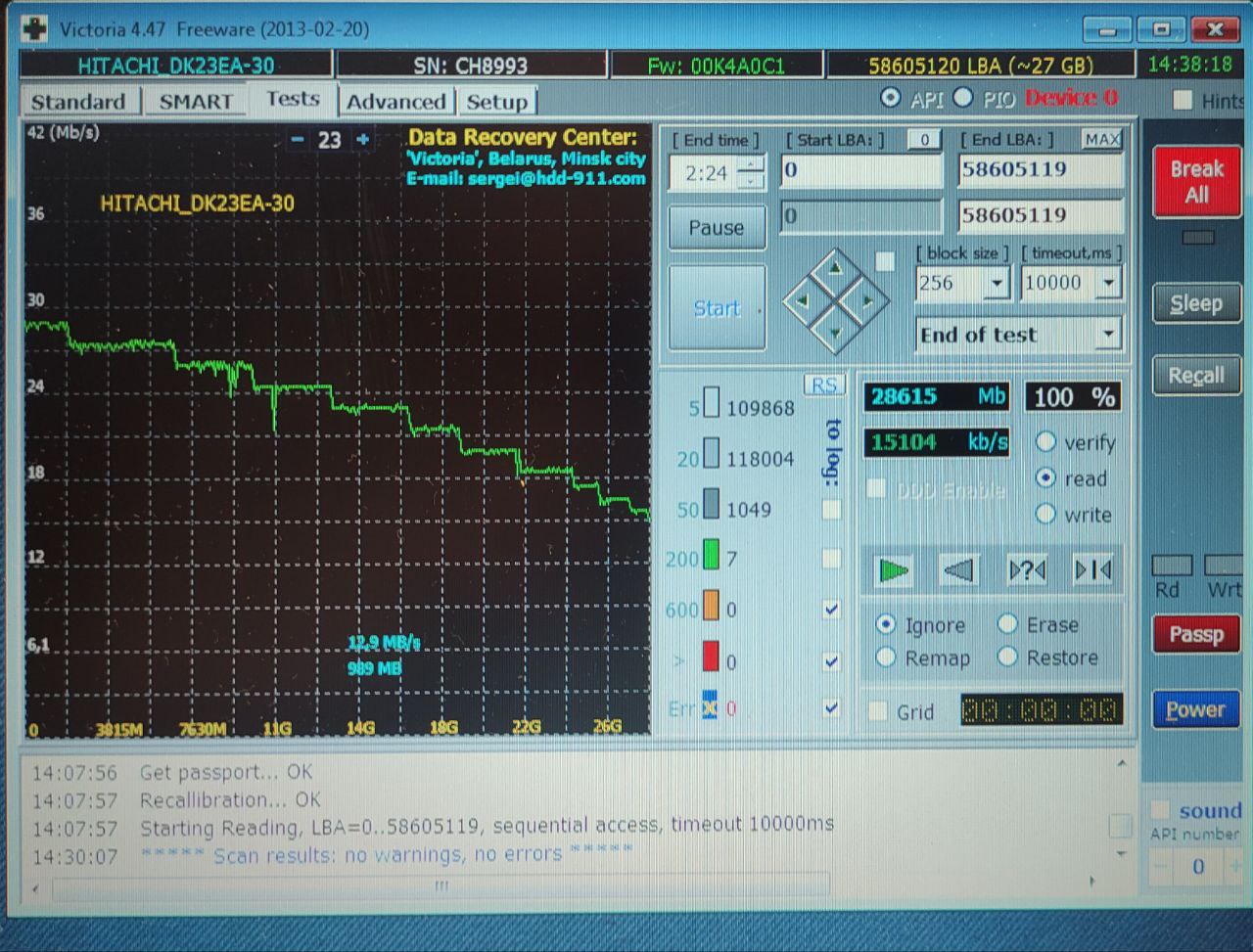Screen dimensions: 1253x952
Task: Switch to the SMART tab
Action: 196,101
